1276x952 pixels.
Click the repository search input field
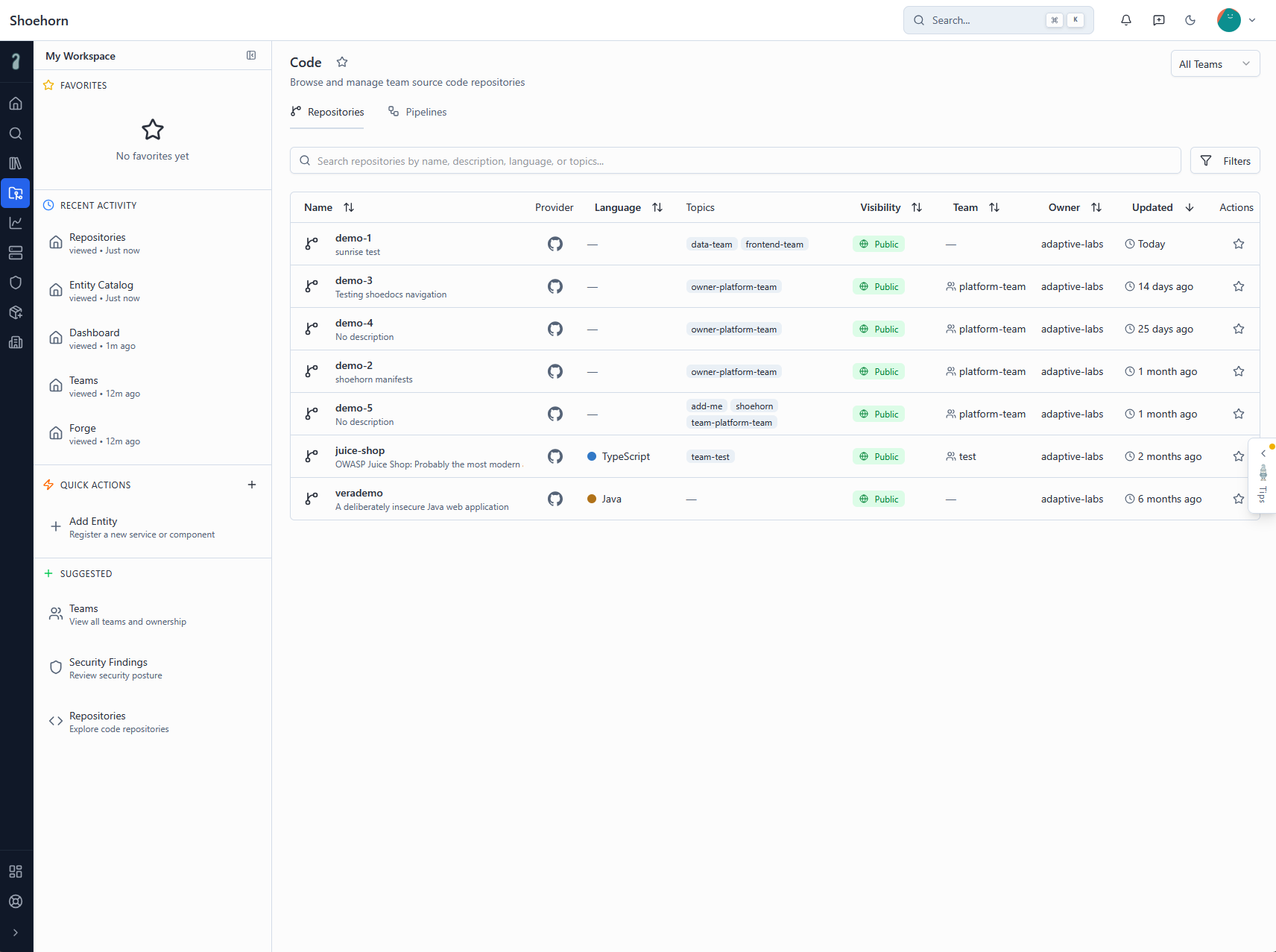tap(735, 161)
